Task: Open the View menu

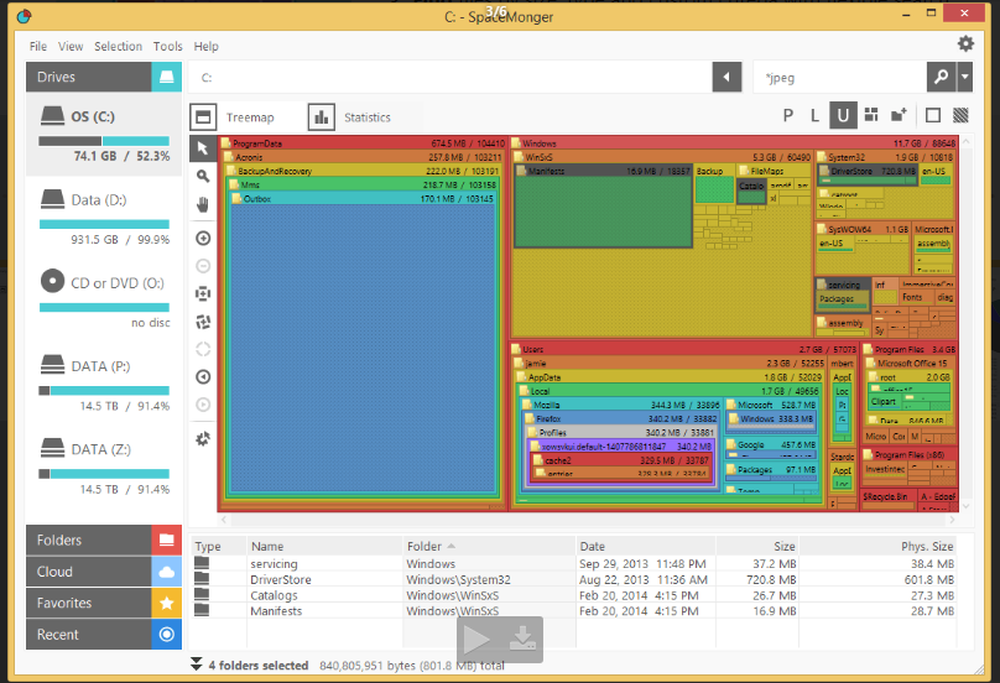Action: click(70, 46)
